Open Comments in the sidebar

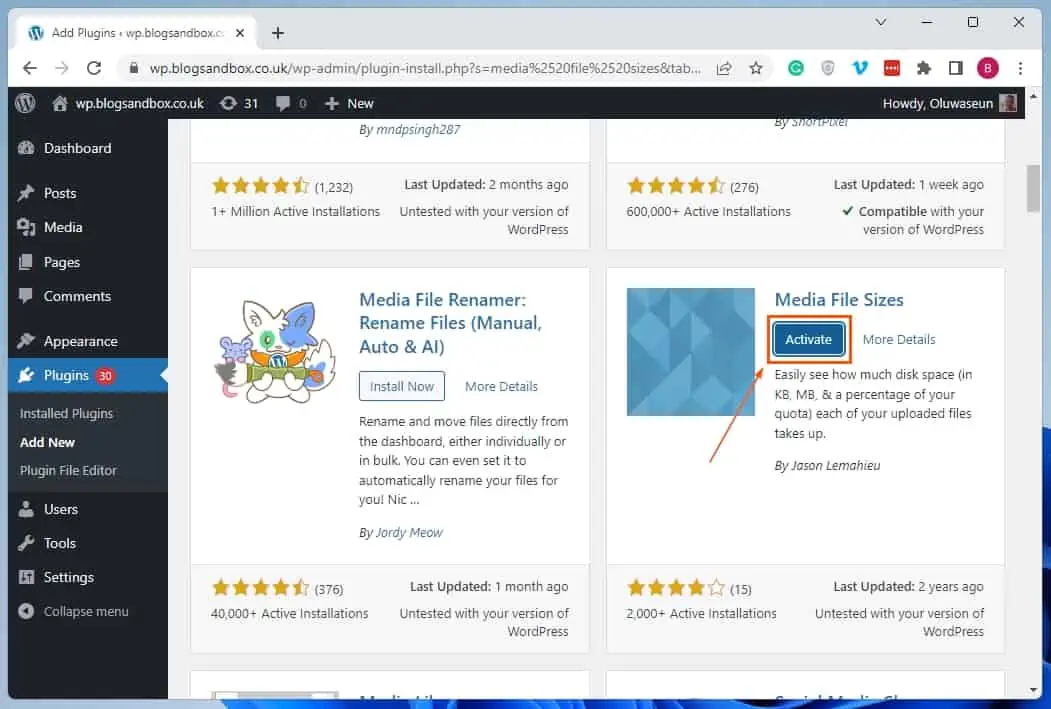(x=77, y=296)
